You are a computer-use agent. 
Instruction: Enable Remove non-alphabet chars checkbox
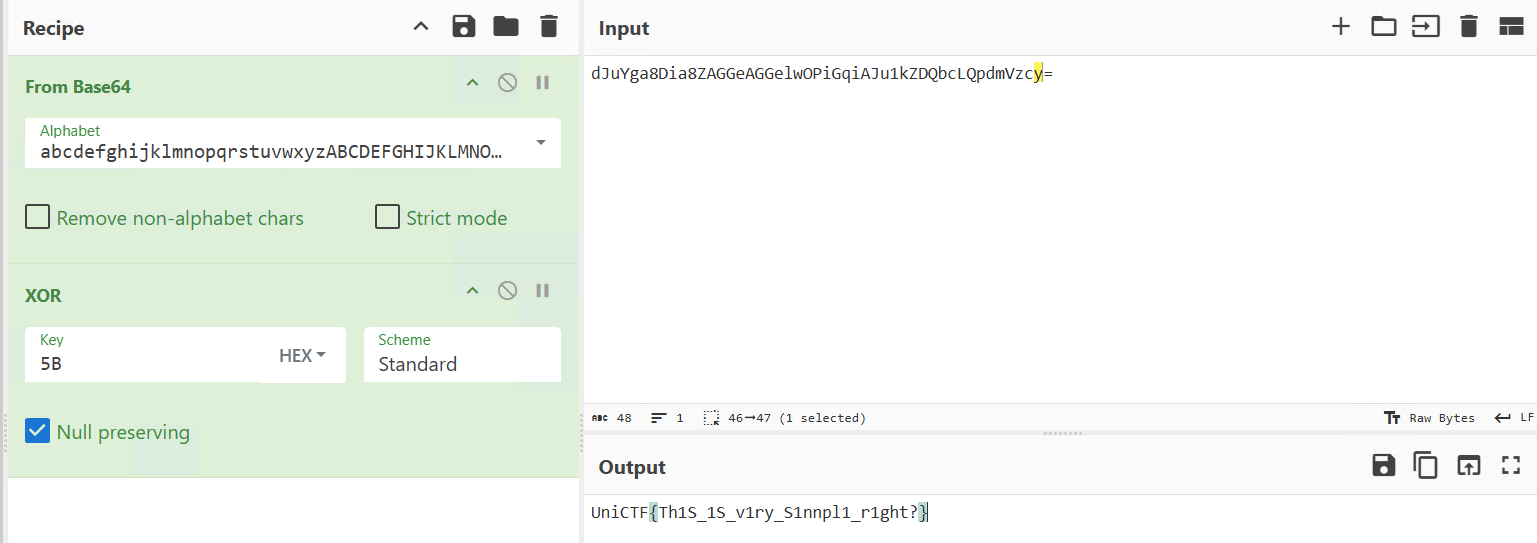38,217
